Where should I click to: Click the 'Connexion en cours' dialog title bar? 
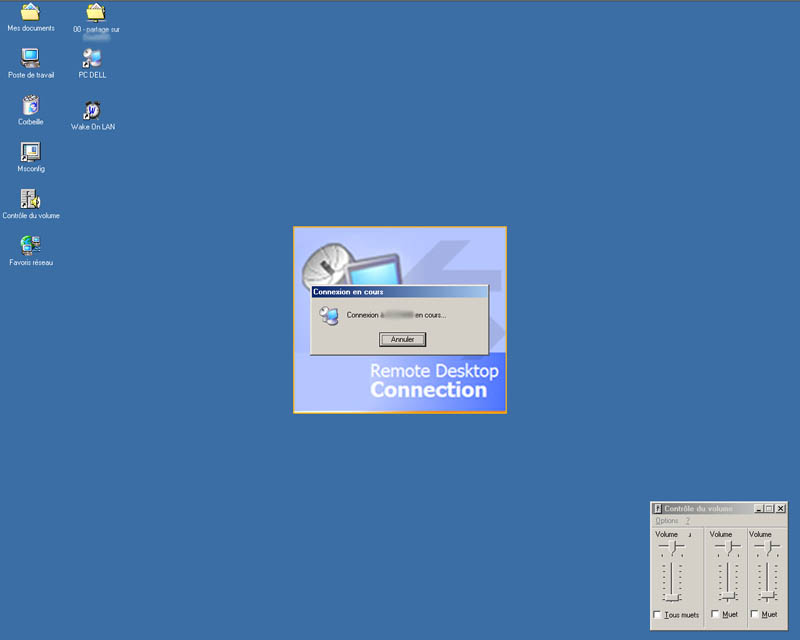[399, 292]
